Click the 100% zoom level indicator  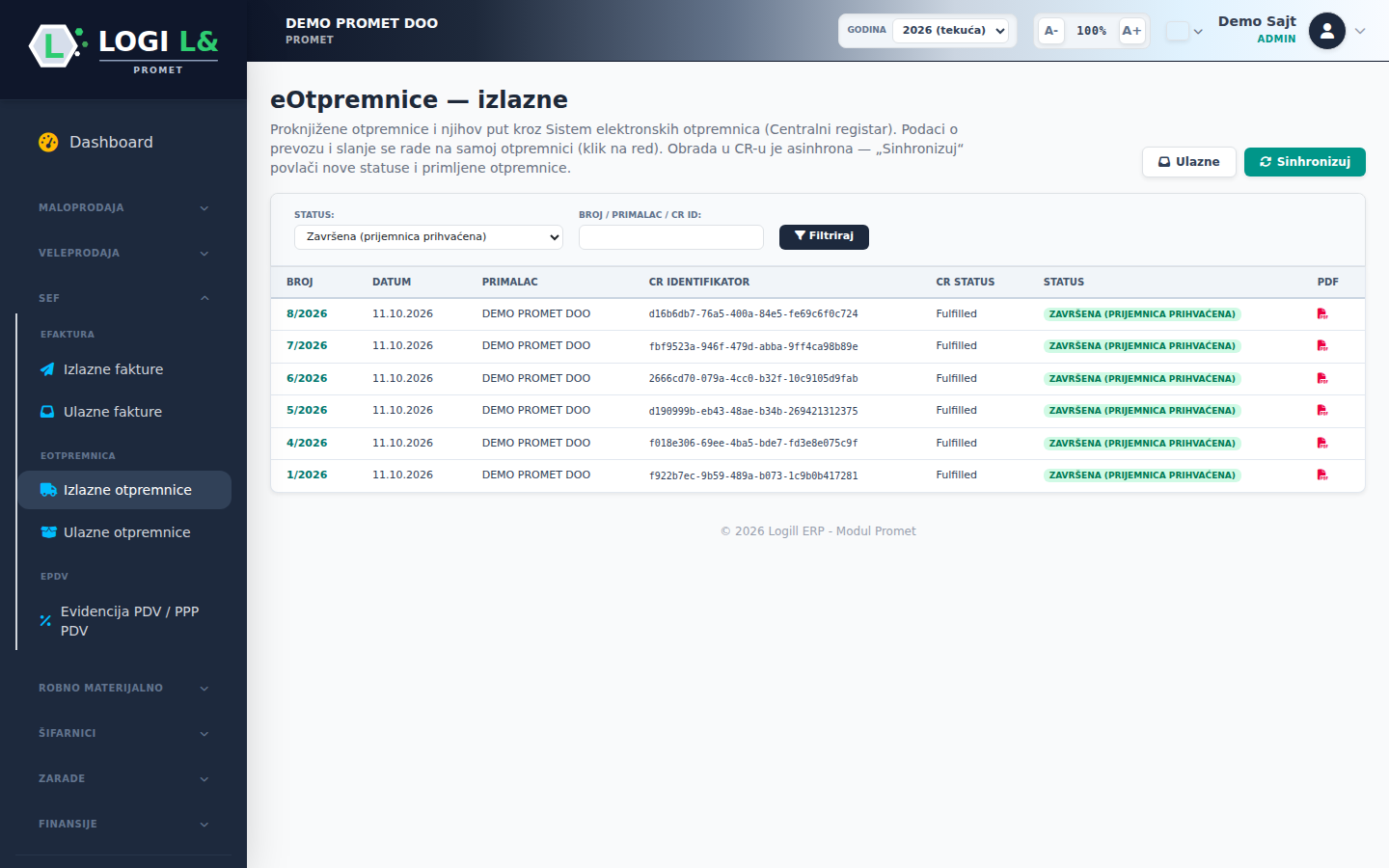click(x=1091, y=31)
